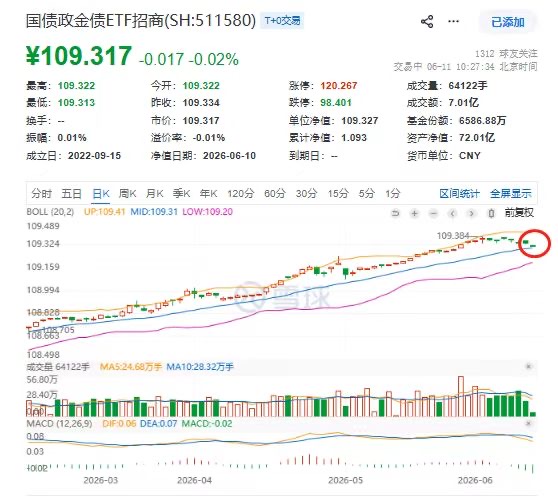This screenshot has height=496, width=558.
Task: Click the 资产净值 value 72.01亿
Action: point(477,137)
